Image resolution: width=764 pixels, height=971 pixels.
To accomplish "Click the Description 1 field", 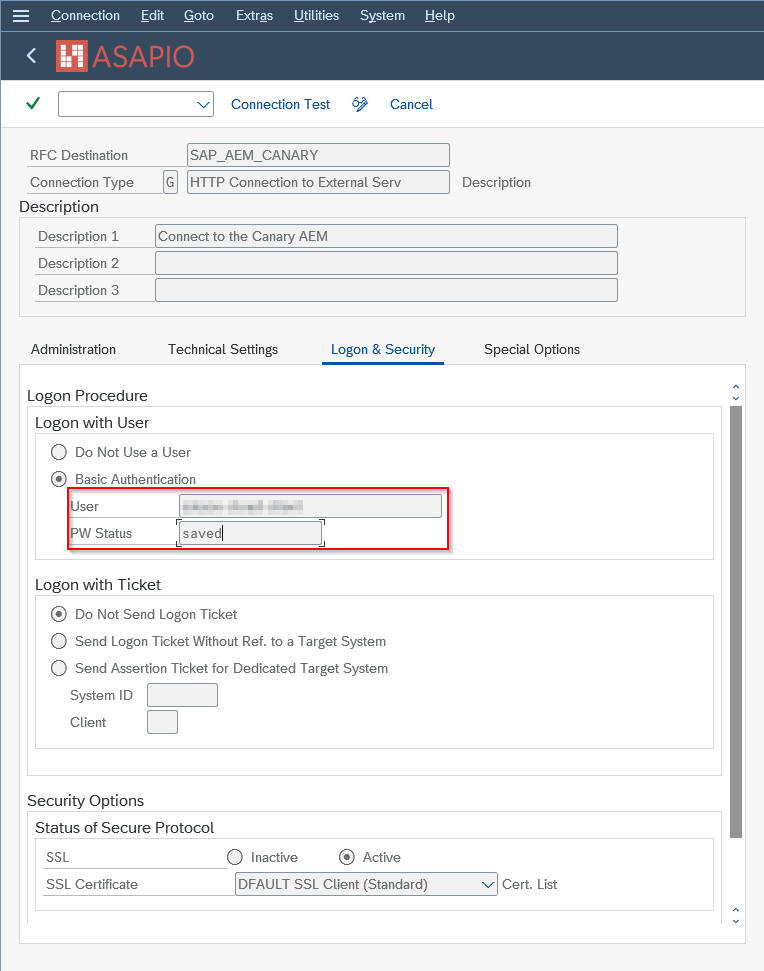I will [x=386, y=236].
